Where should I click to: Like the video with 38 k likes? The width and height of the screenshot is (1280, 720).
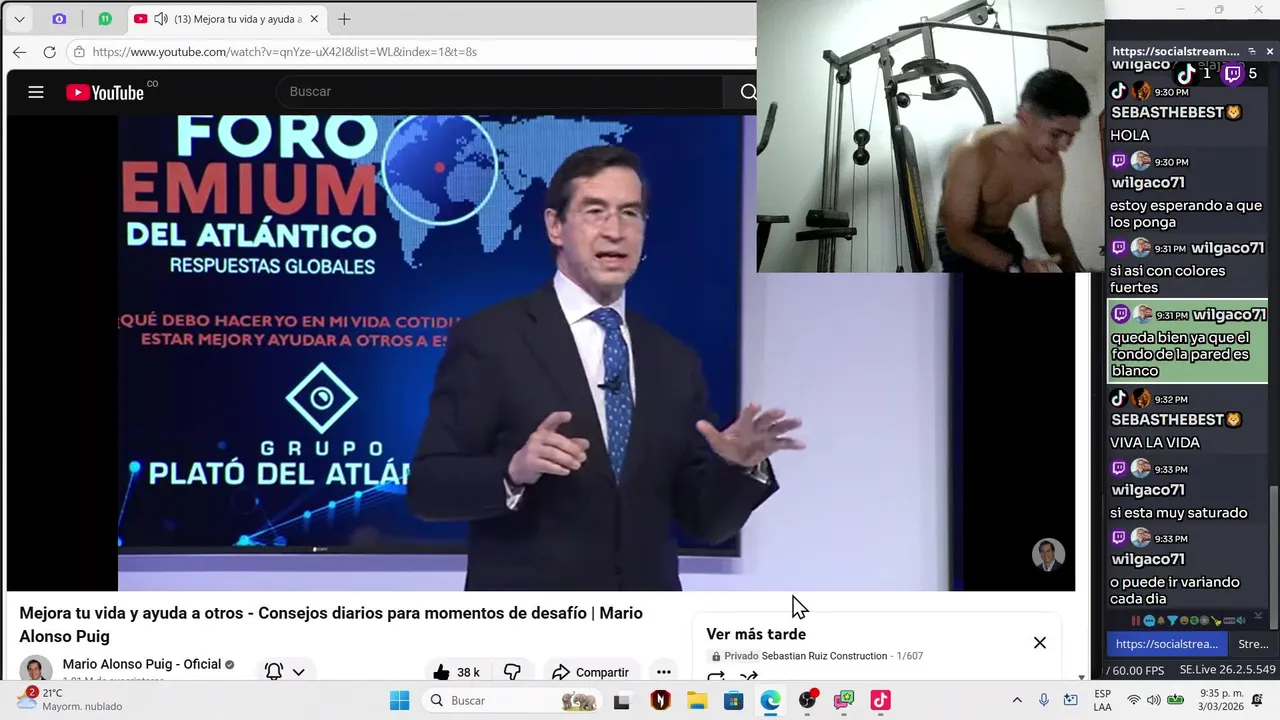pos(456,672)
